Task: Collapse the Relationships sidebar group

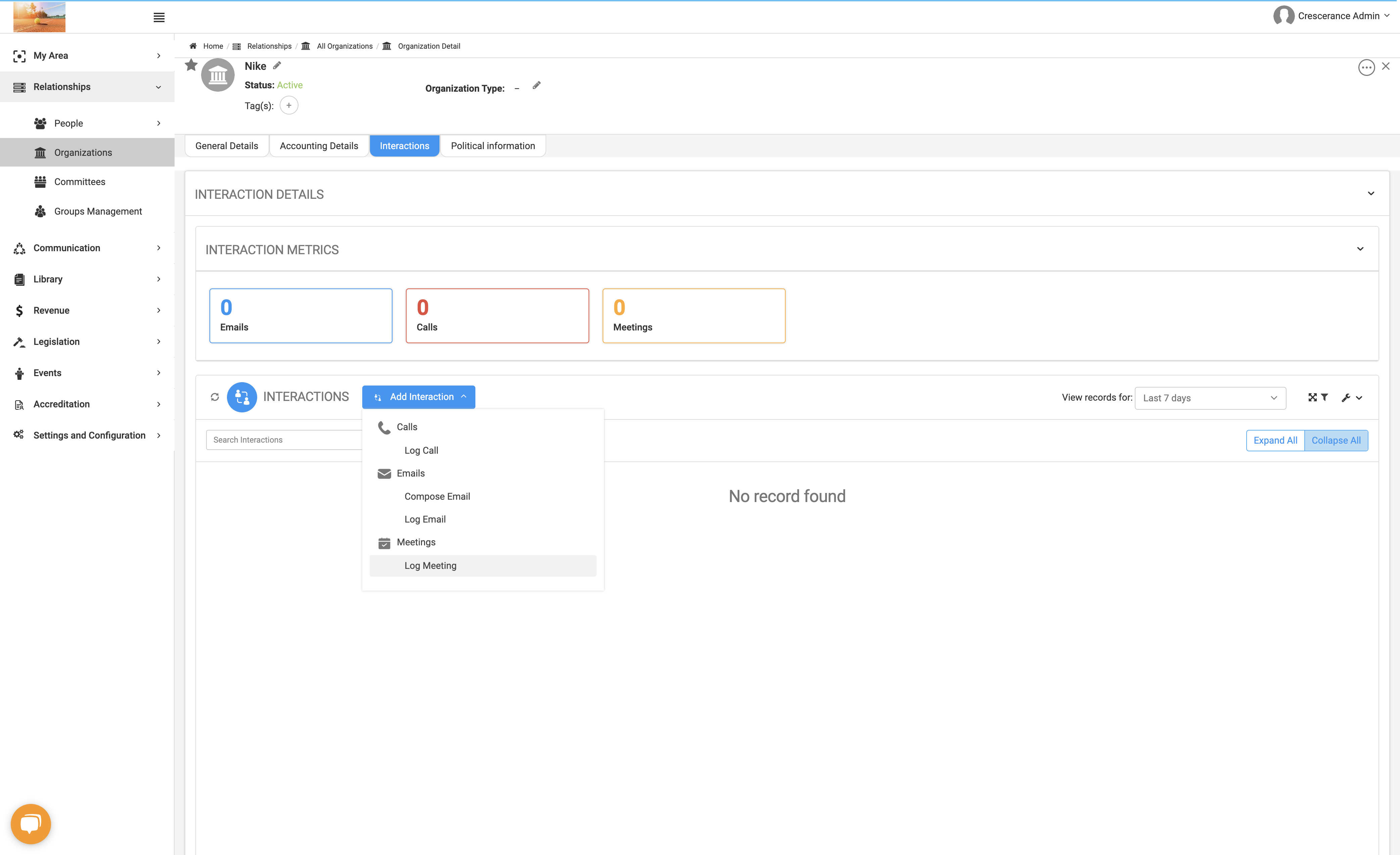Action: pyautogui.click(x=87, y=86)
